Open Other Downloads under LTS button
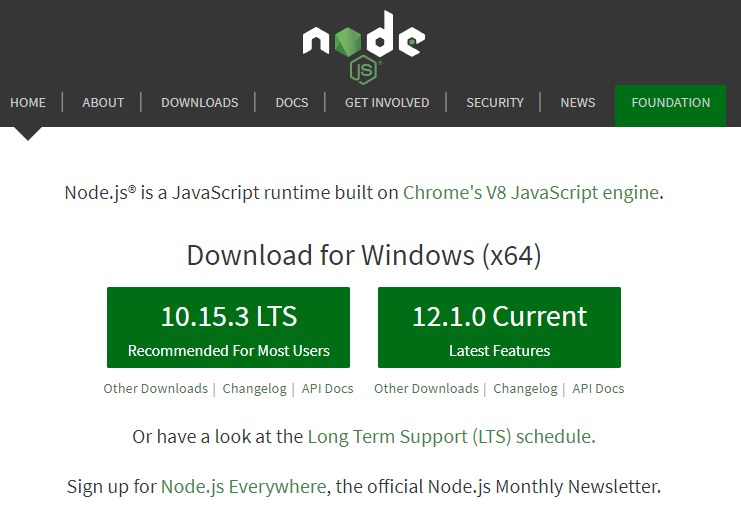Screen dimensions: 741x511 point(155,389)
